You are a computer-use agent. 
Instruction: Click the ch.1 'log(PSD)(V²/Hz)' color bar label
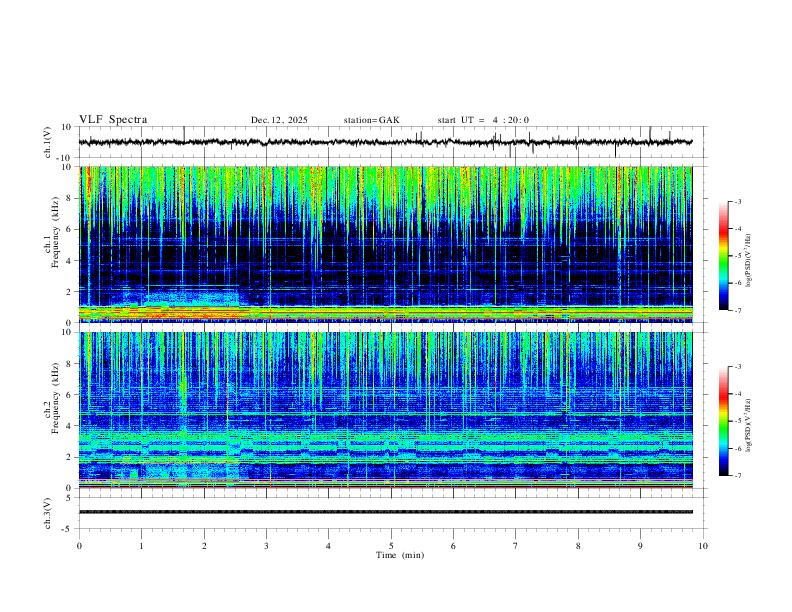coord(749,261)
